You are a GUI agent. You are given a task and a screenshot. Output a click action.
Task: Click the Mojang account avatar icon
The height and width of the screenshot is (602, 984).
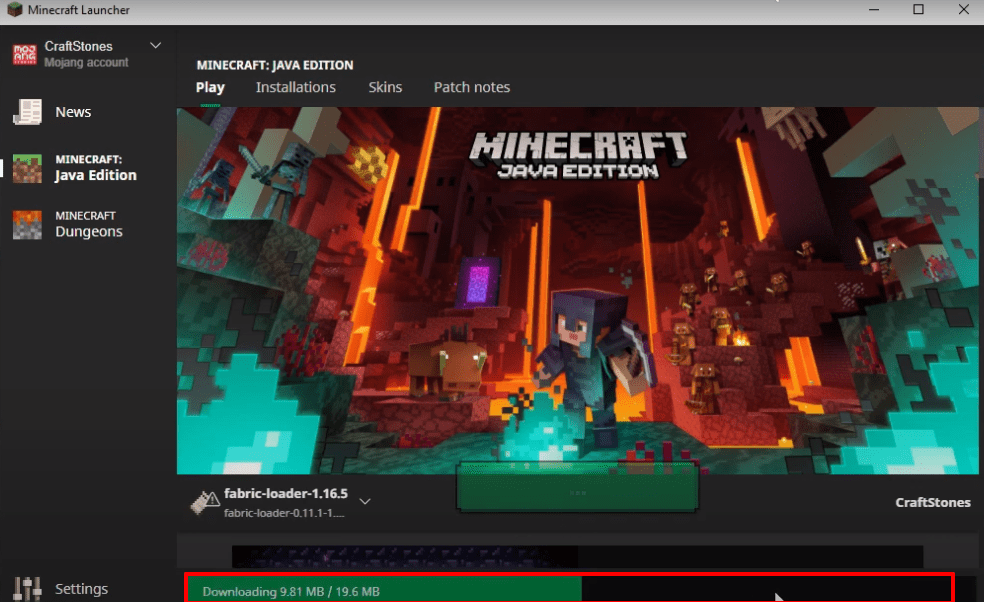(x=24, y=54)
